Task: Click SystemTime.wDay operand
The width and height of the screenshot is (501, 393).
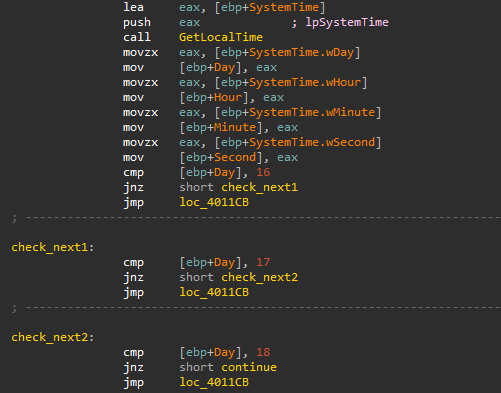Action: coord(301,52)
